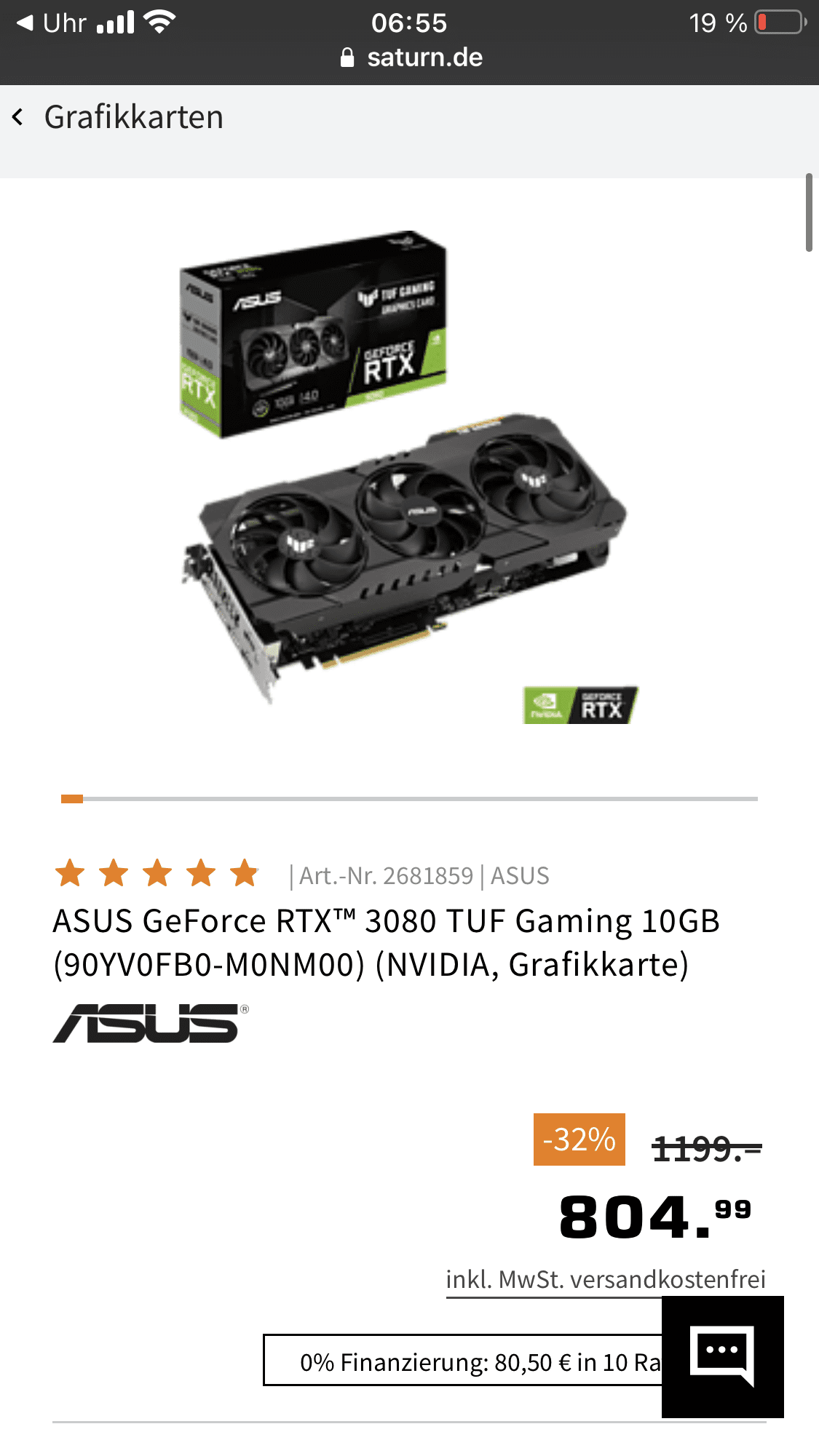Click the page scrollbar at right edge
The height and width of the screenshot is (1456, 819).
(x=809, y=212)
